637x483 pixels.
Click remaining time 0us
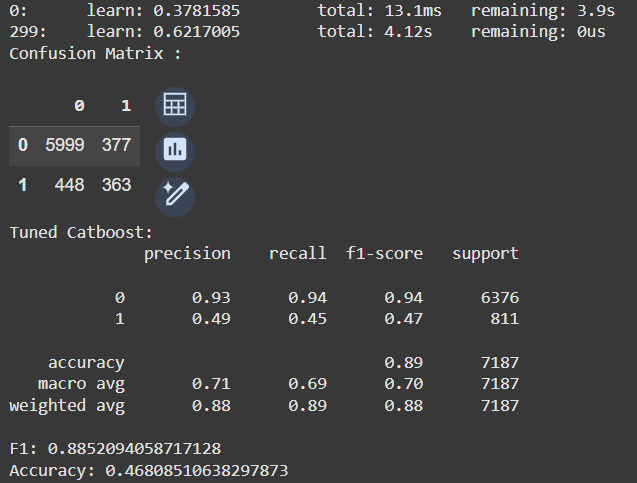(591, 32)
